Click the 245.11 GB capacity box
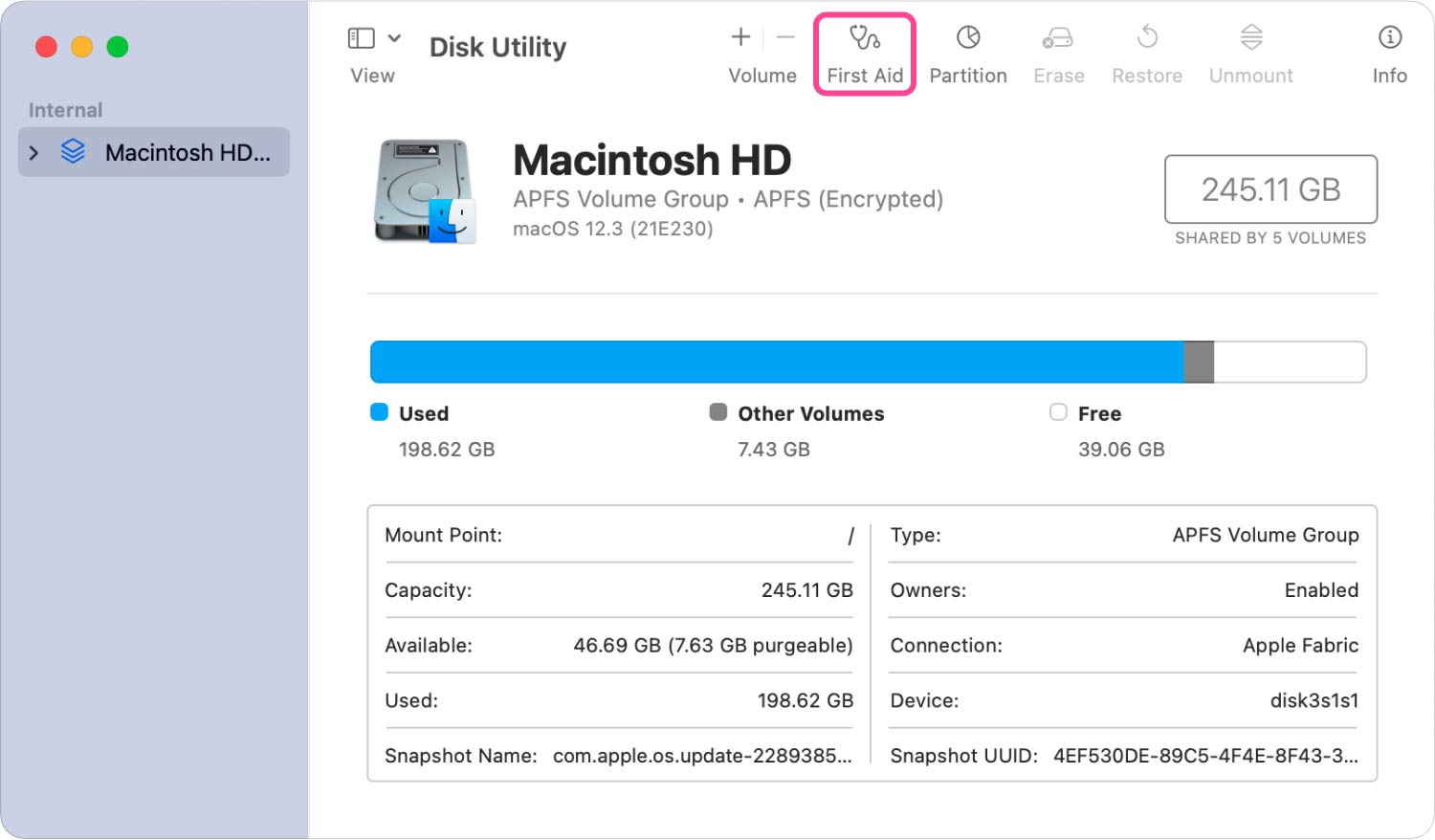This screenshot has height=840, width=1435. [1270, 189]
